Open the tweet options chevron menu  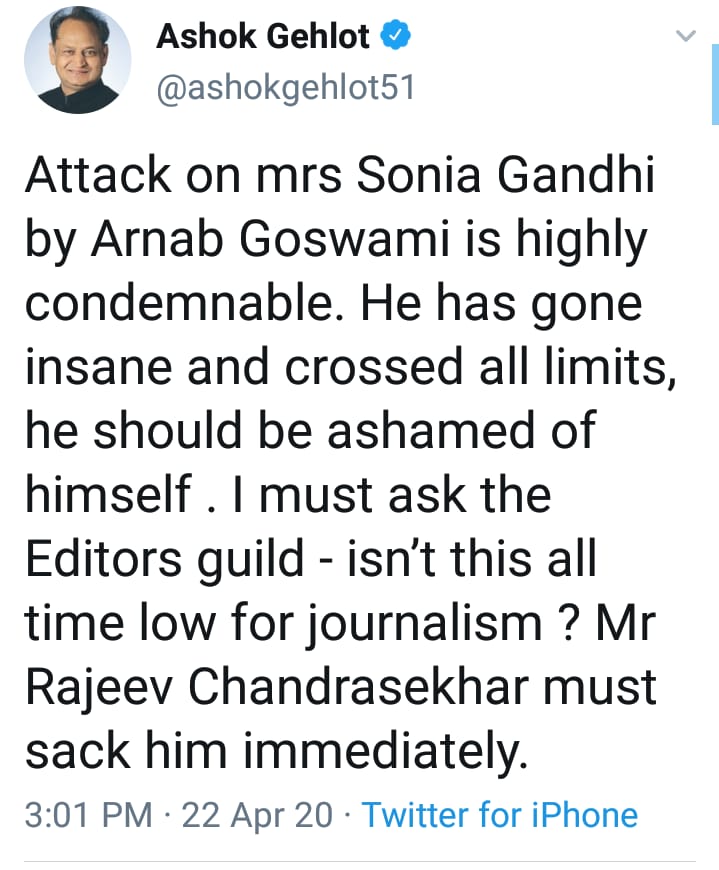[x=685, y=37]
